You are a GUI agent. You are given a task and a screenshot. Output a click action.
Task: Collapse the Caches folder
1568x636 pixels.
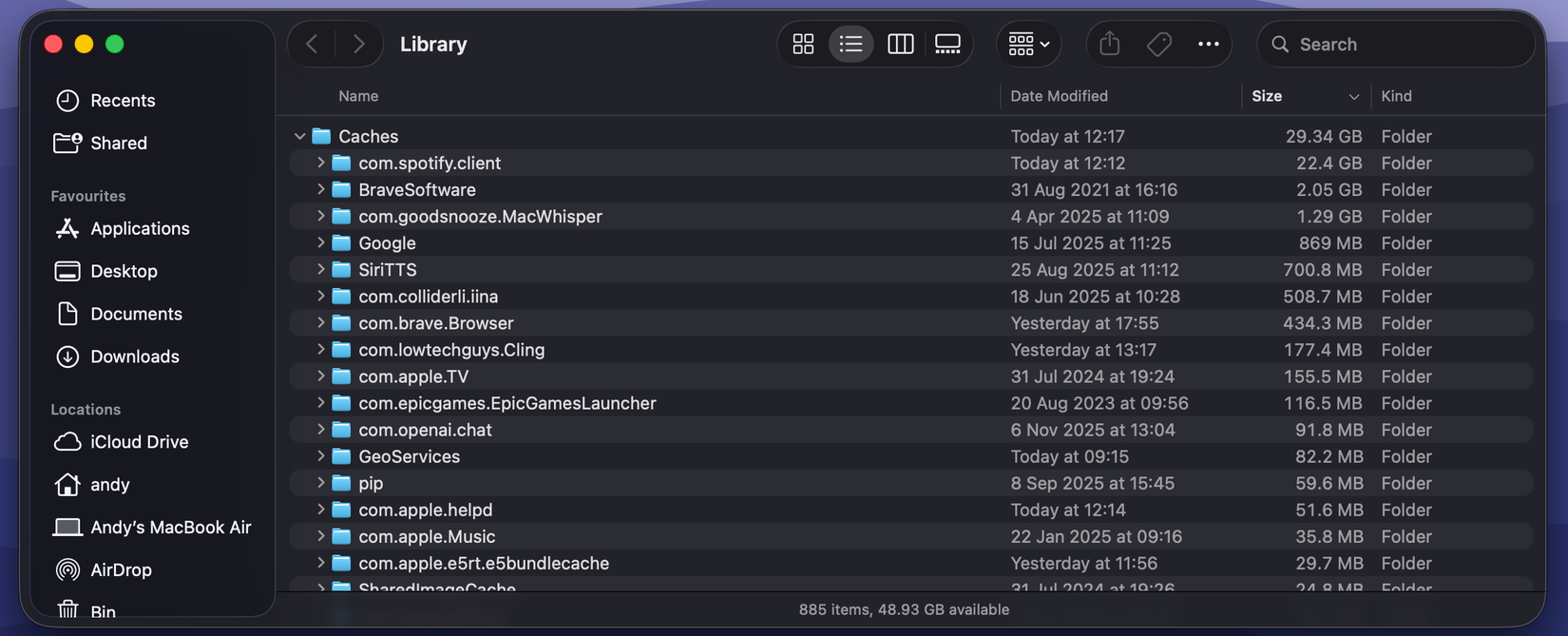(300, 137)
